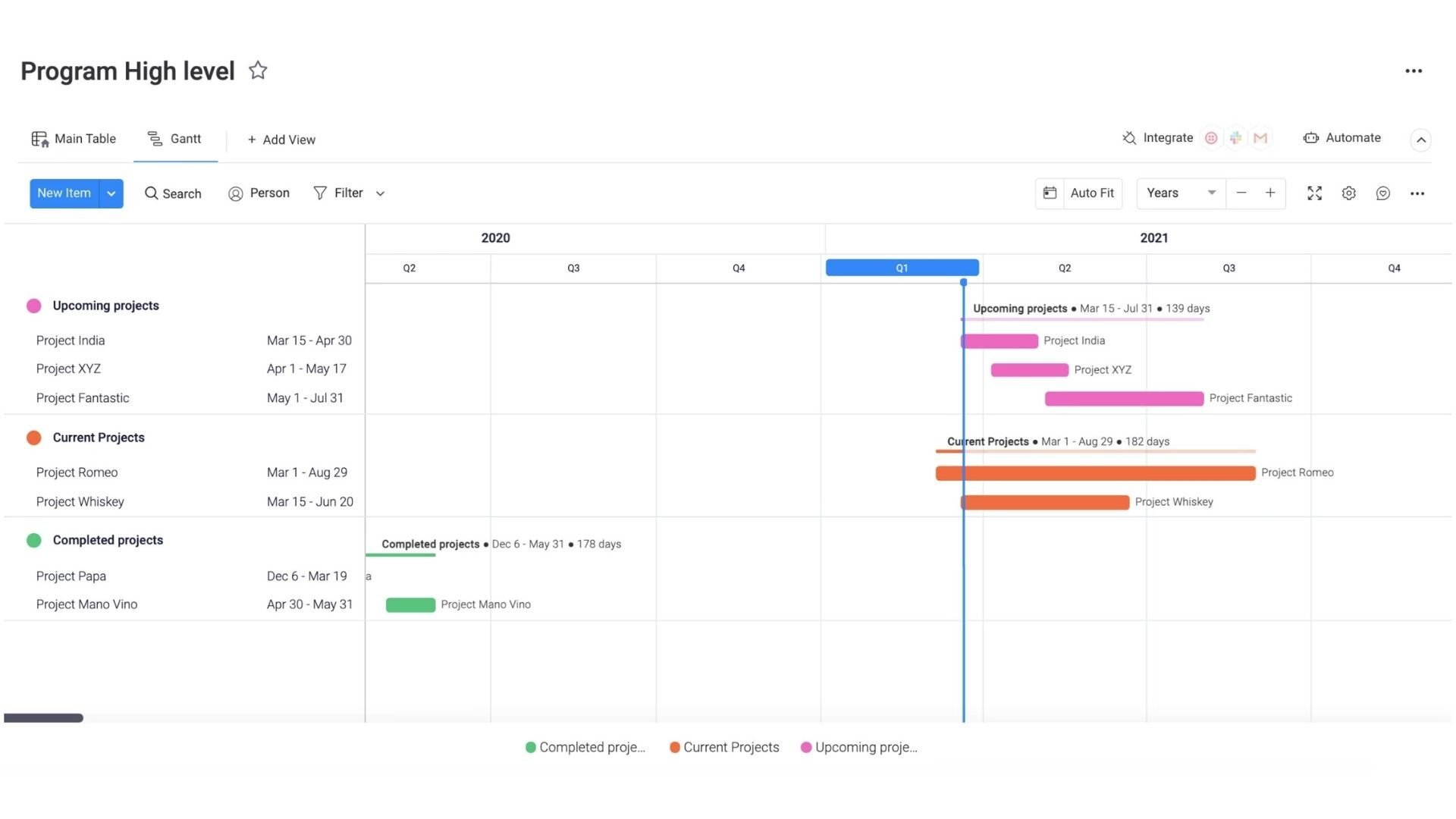
Task: Click the Automate button
Action: (1342, 137)
